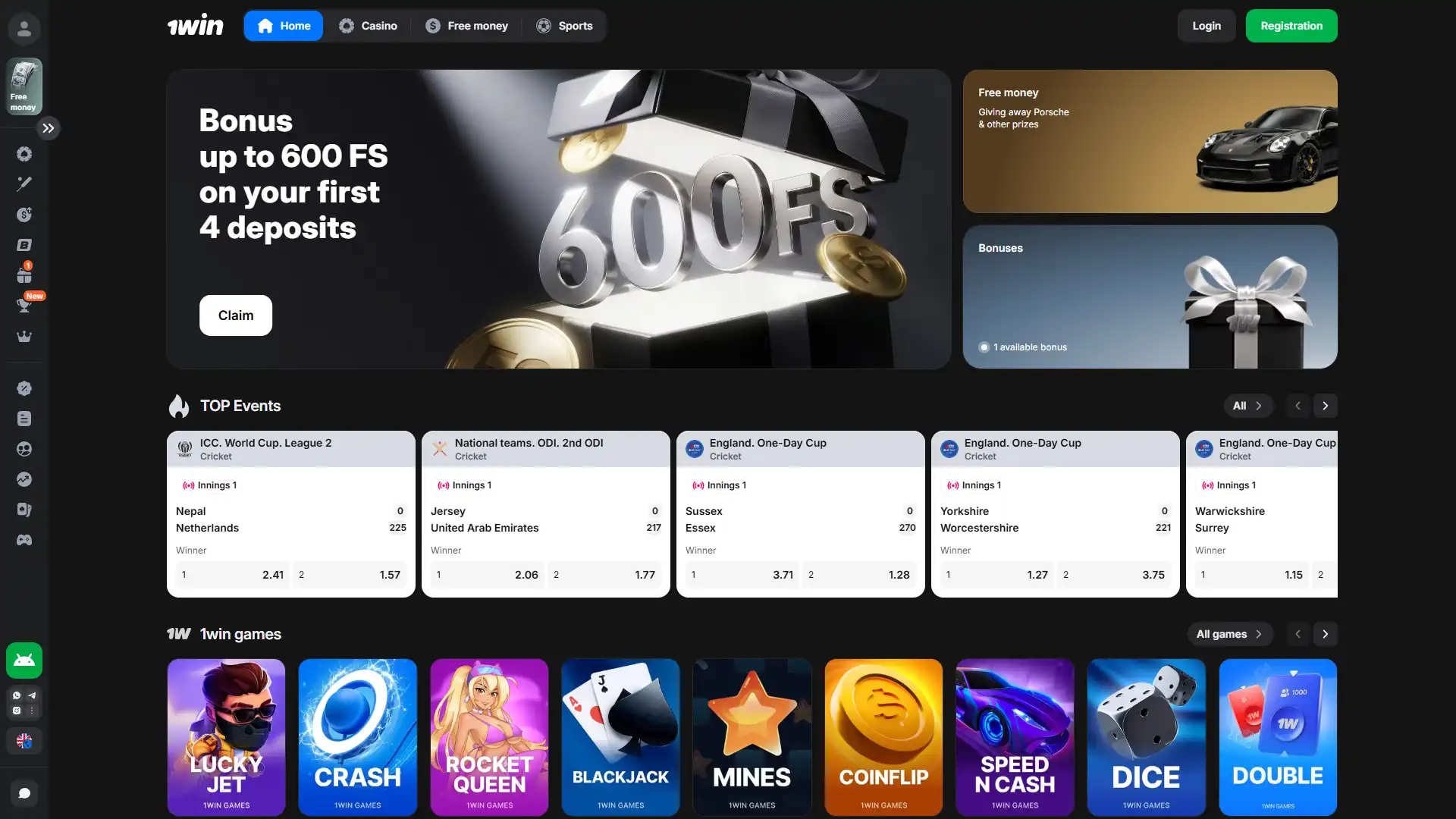Bet on Jersey at odds 2.06
1456x819 pixels.
click(487, 575)
